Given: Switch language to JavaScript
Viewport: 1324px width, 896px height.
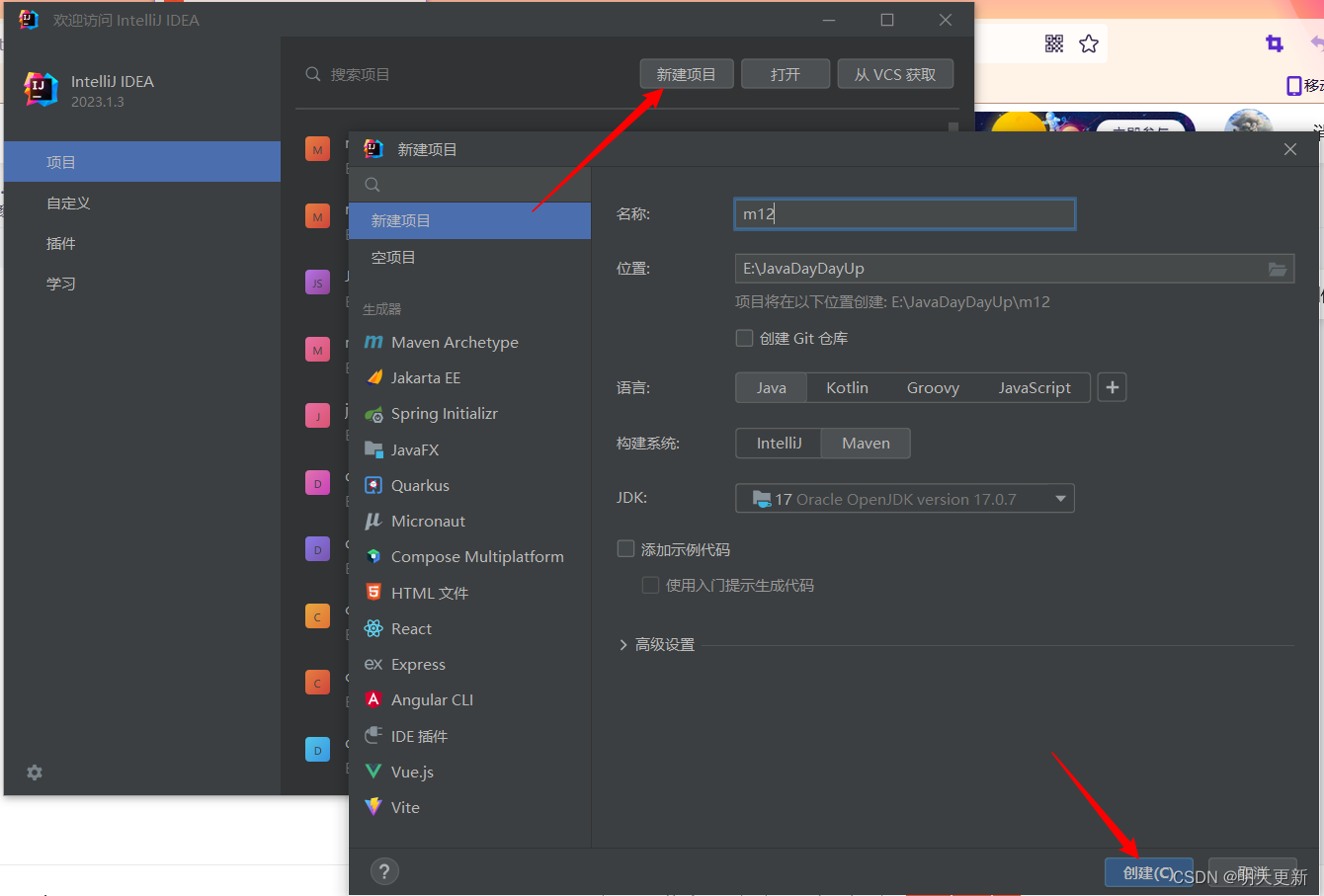Looking at the screenshot, I should point(1034,387).
